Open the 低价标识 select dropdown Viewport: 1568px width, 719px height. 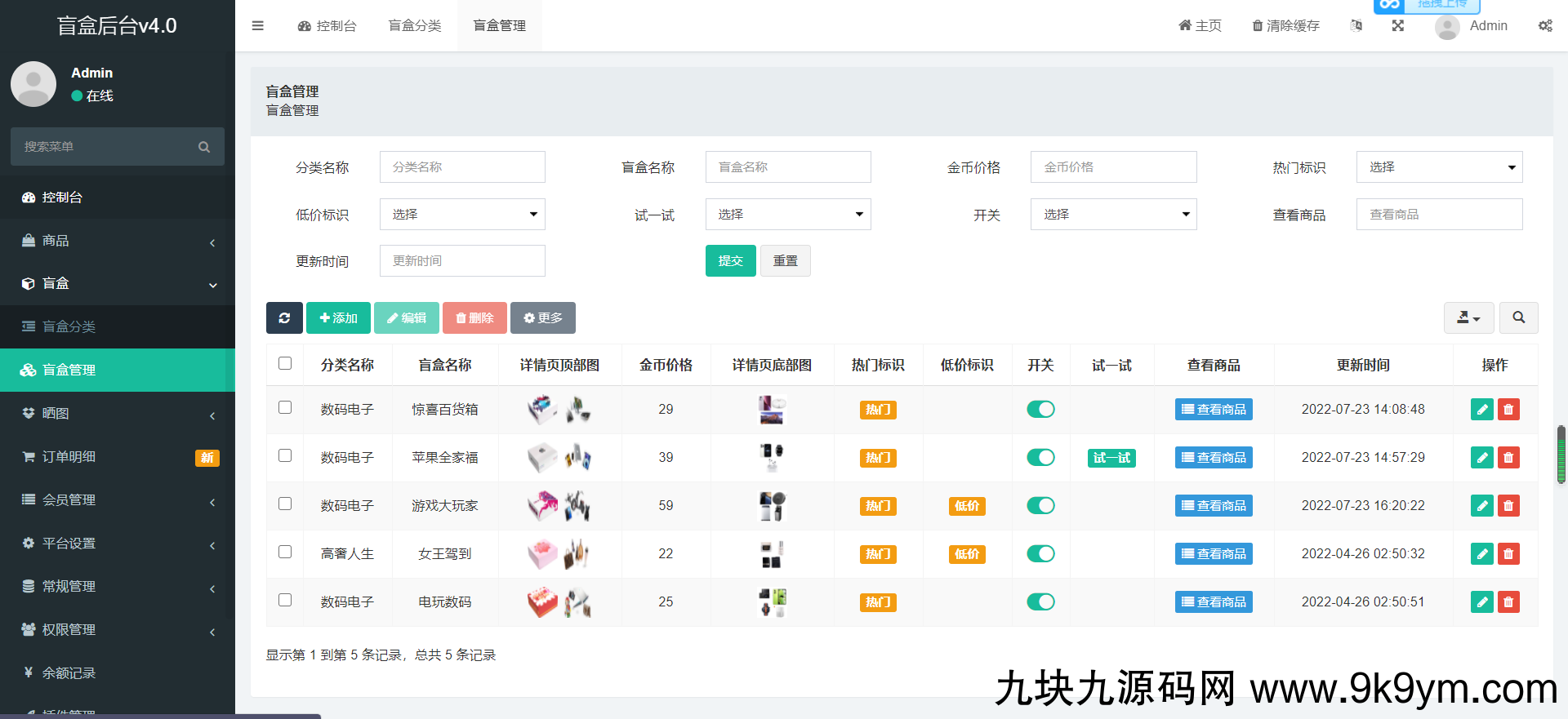click(462, 215)
